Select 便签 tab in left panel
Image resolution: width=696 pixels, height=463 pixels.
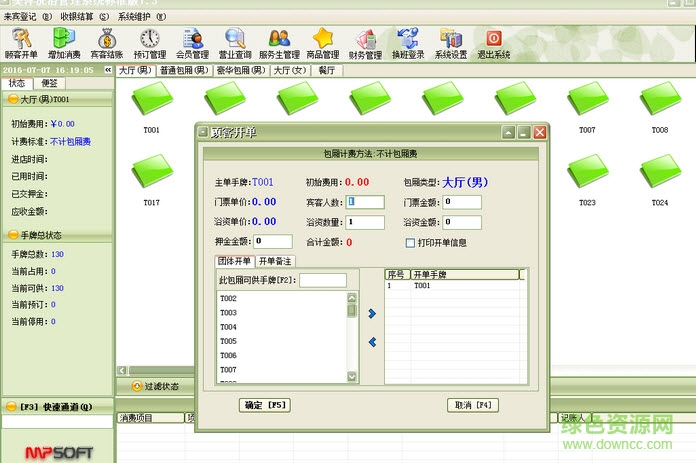[49, 83]
